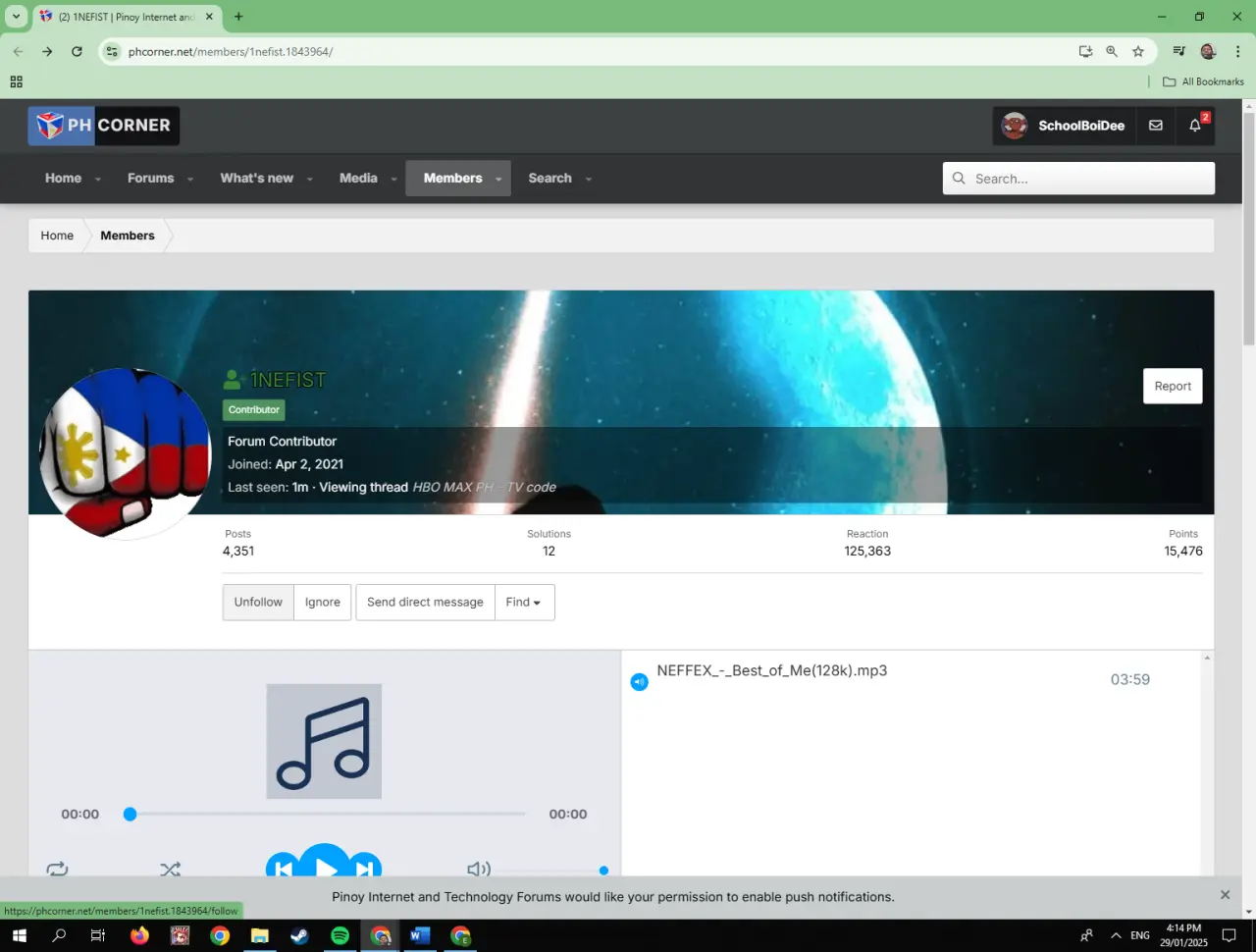Open the Chrome three-dot menu
Screen dimensions: 1256x952
(1237, 51)
